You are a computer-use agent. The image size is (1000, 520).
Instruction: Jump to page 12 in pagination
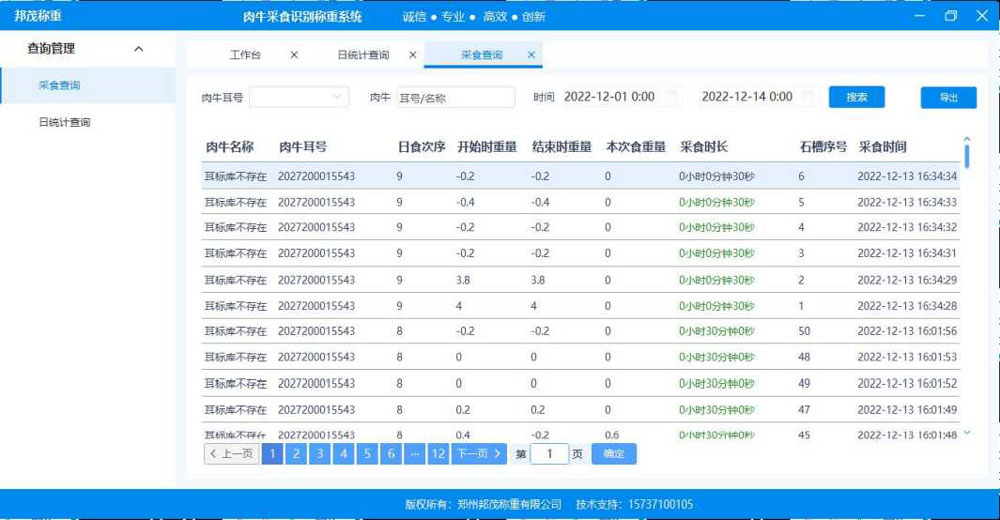(x=437, y=454)
